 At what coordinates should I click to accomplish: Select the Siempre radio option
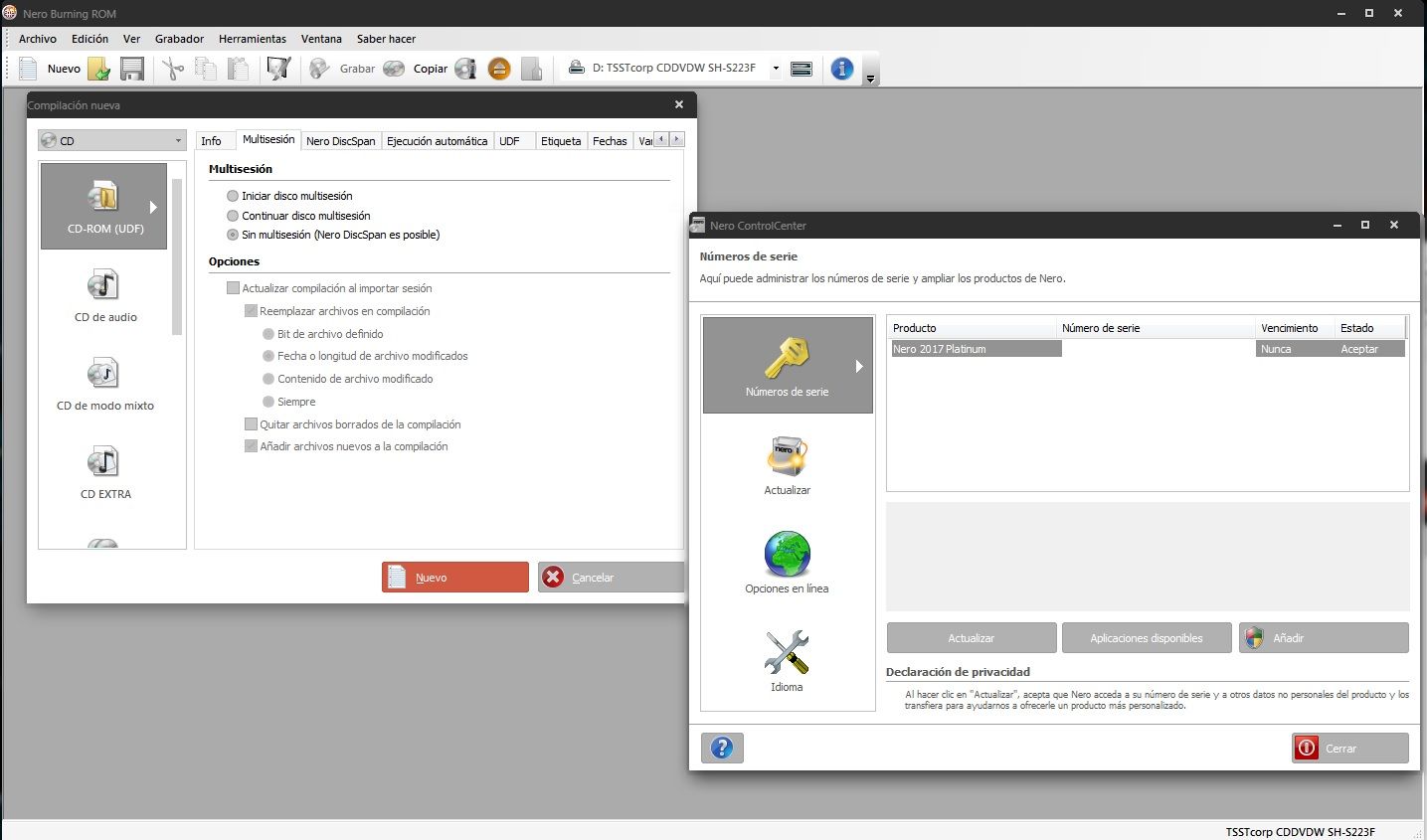tap(268, 402)
